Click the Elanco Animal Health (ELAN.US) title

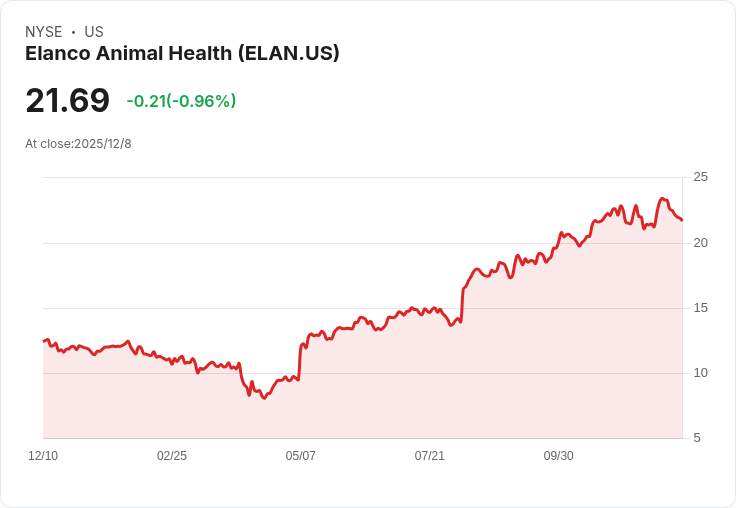click(182, 54)
